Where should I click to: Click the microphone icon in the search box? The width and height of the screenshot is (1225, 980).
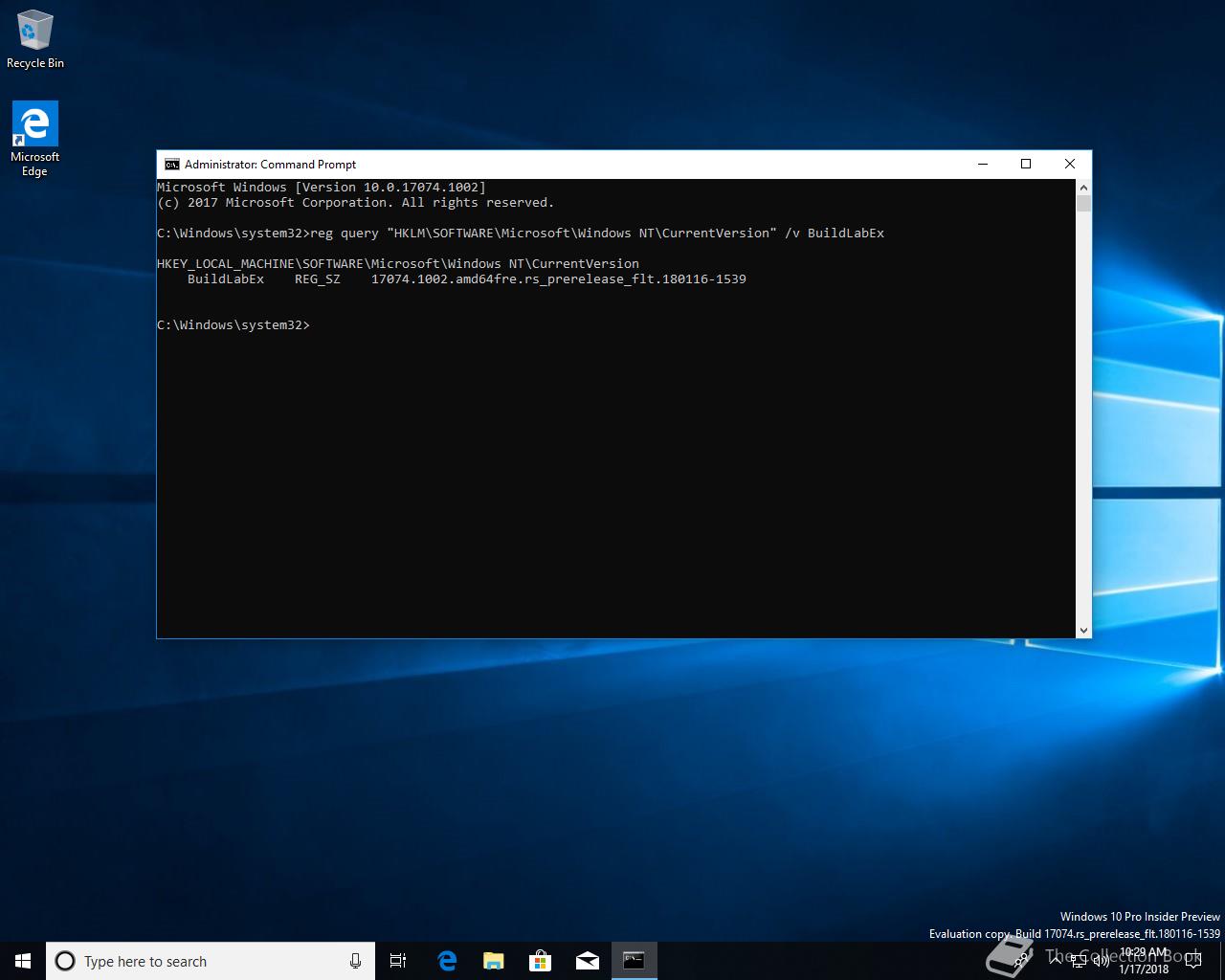[355, 961]
